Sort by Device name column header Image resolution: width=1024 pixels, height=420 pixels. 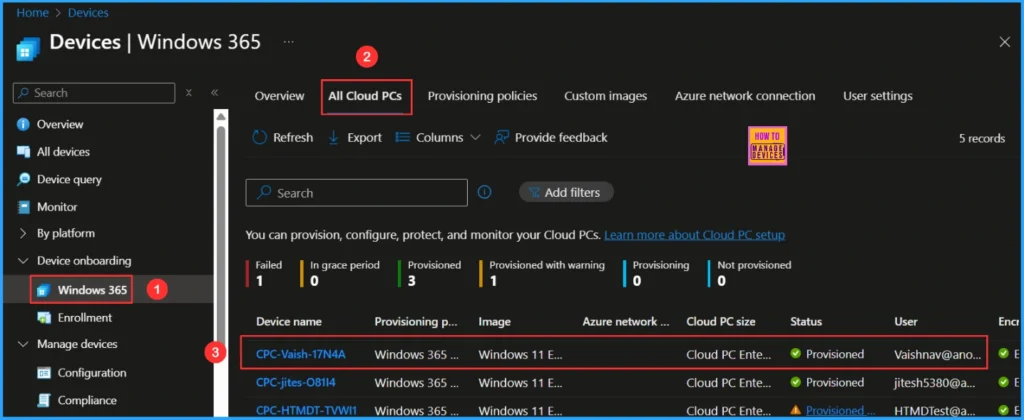point(289,321)
